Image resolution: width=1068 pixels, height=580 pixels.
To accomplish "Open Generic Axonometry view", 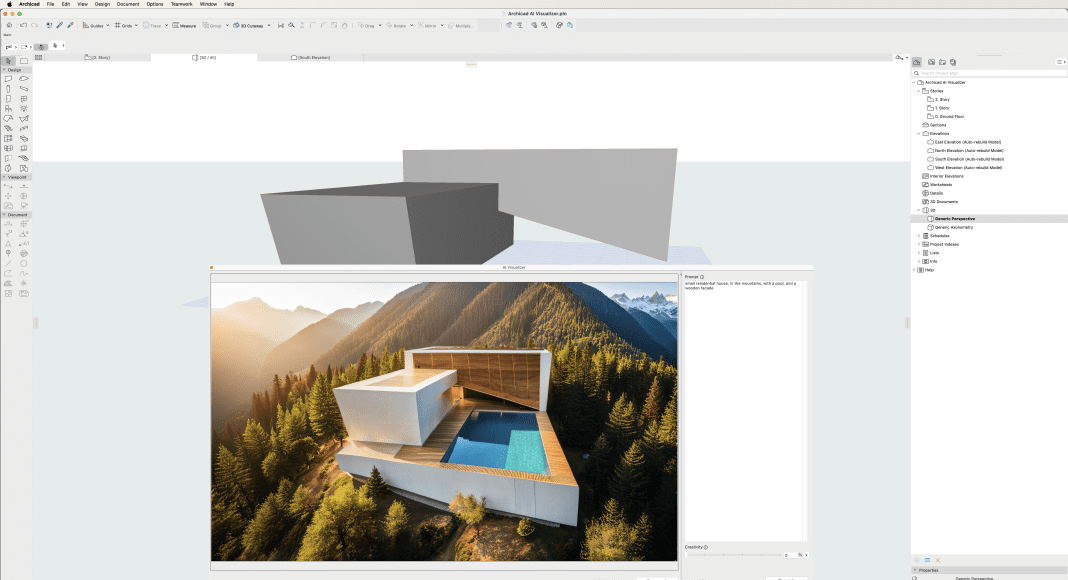I will click(x=953, y=227).
